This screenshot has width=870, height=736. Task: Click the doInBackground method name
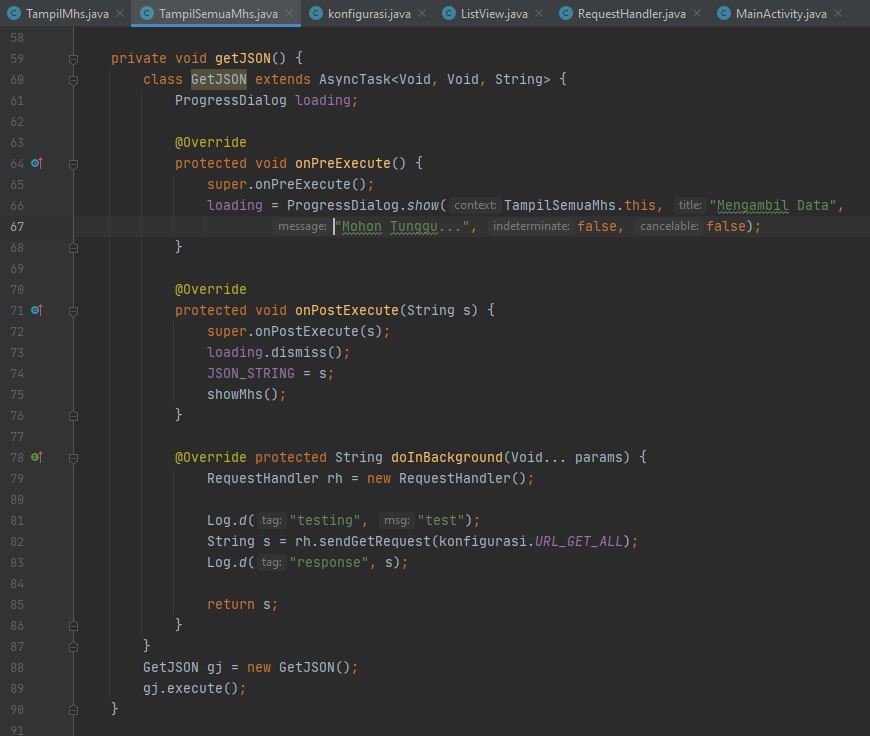(447, 457)
